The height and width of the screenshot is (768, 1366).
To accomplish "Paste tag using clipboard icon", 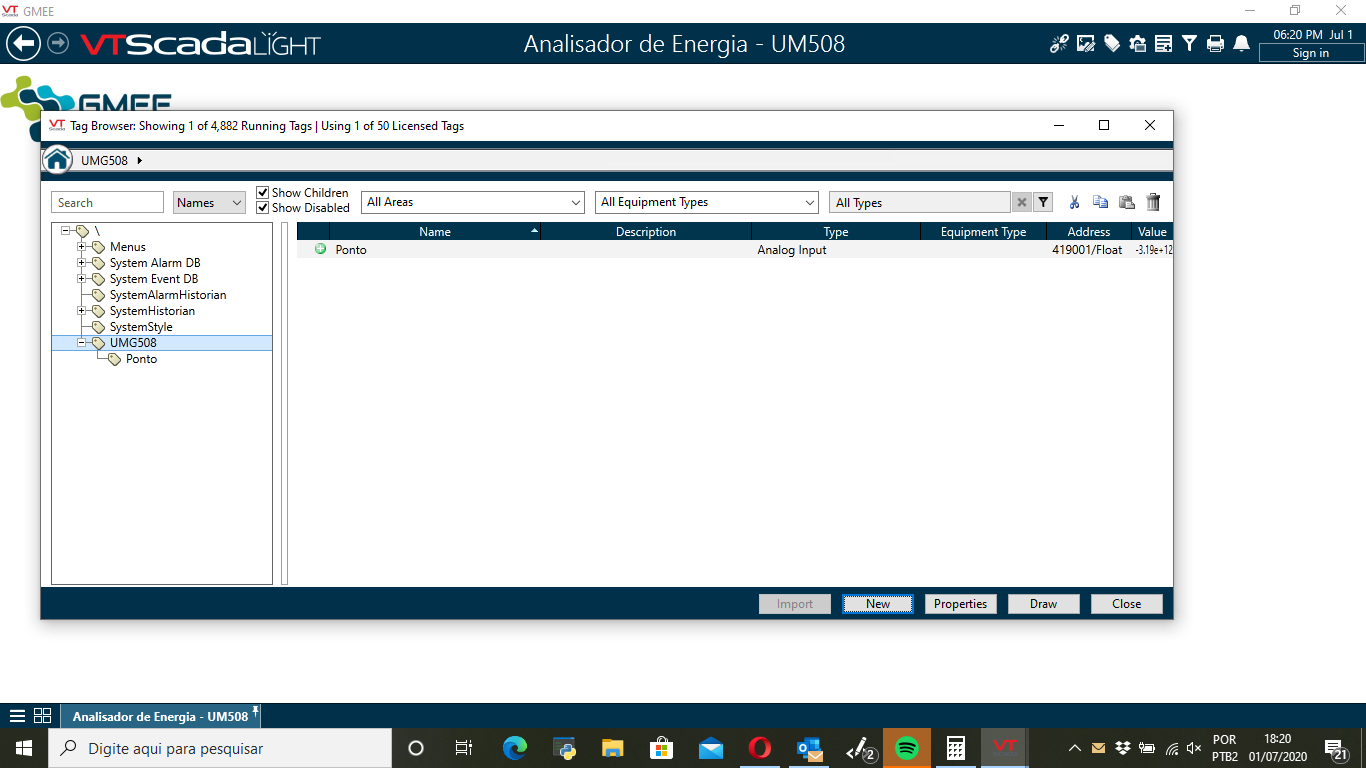I will pyautogui.click(x=1126, y=202).
